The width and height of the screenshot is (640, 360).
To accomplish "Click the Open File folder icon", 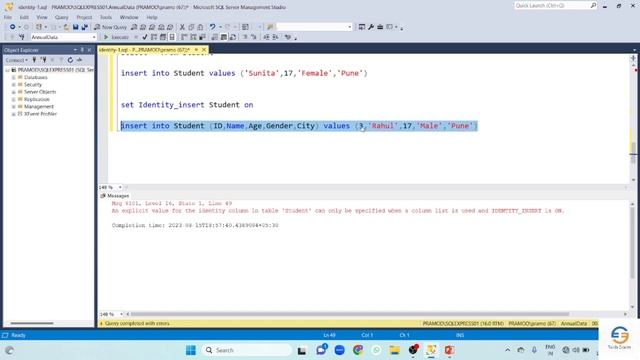I will (x=66, y=27).
